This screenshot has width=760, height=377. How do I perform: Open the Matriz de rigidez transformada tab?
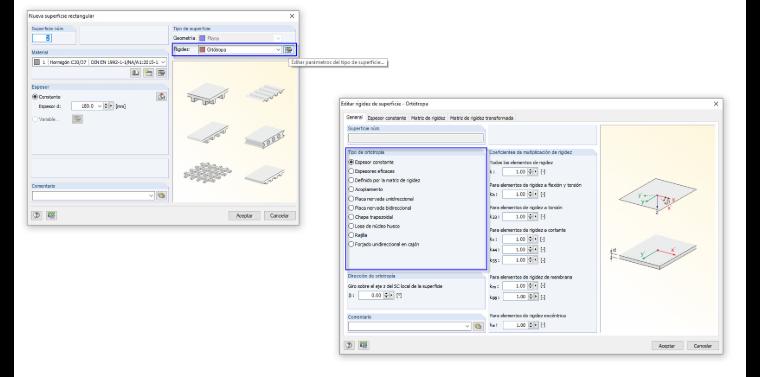481,118
